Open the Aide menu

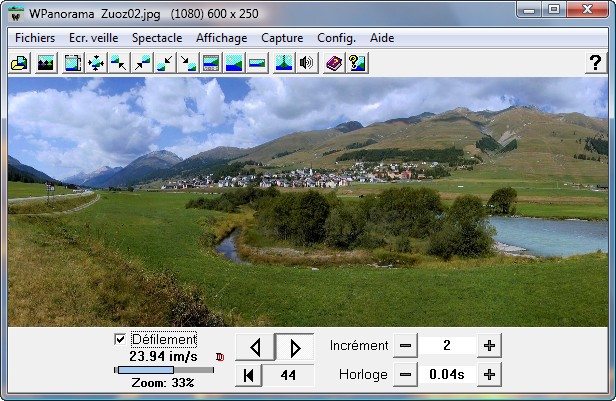pos(382,38)
